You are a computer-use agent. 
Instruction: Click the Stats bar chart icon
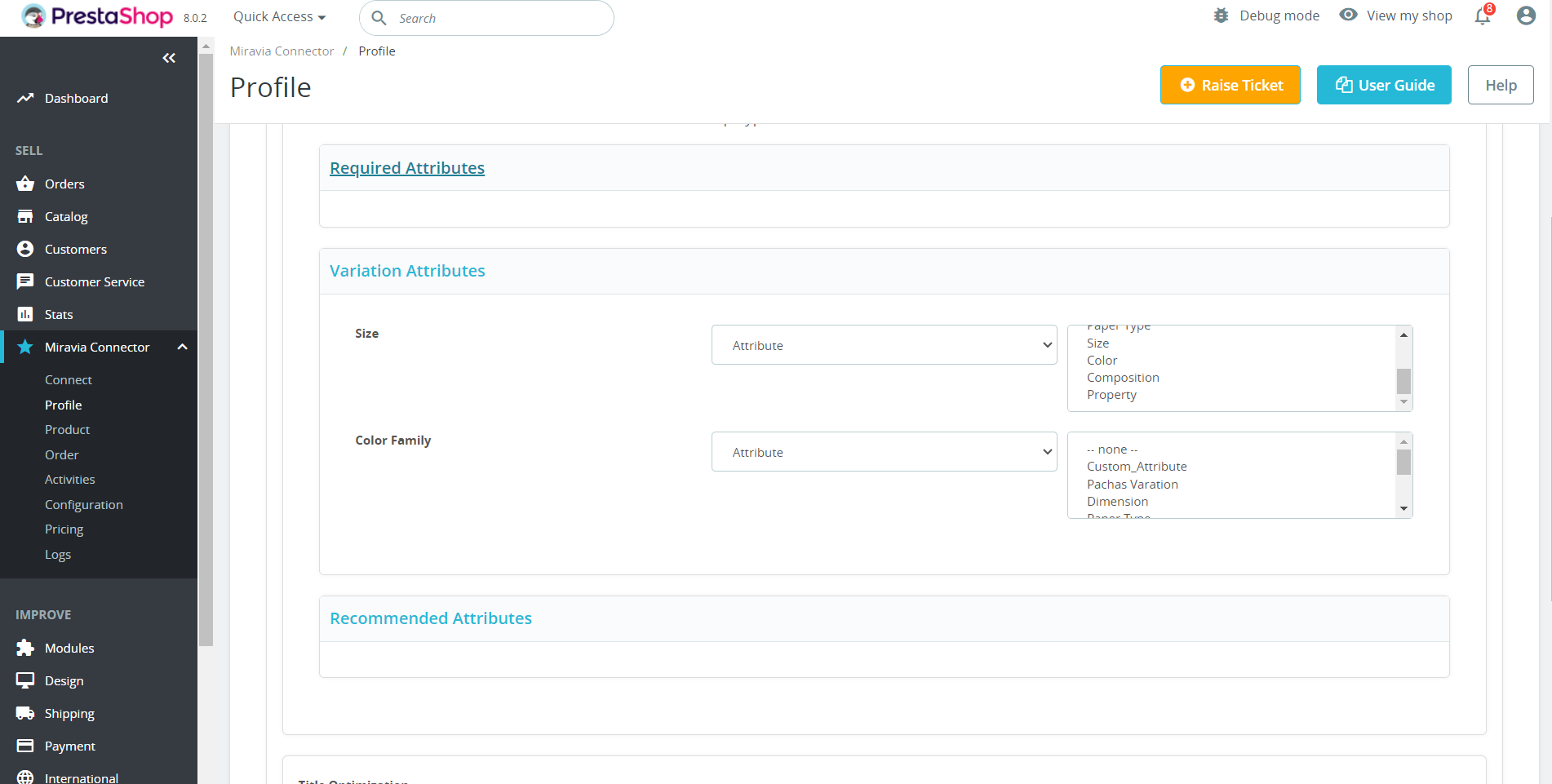pyautogui.click(x=25, y=314)
